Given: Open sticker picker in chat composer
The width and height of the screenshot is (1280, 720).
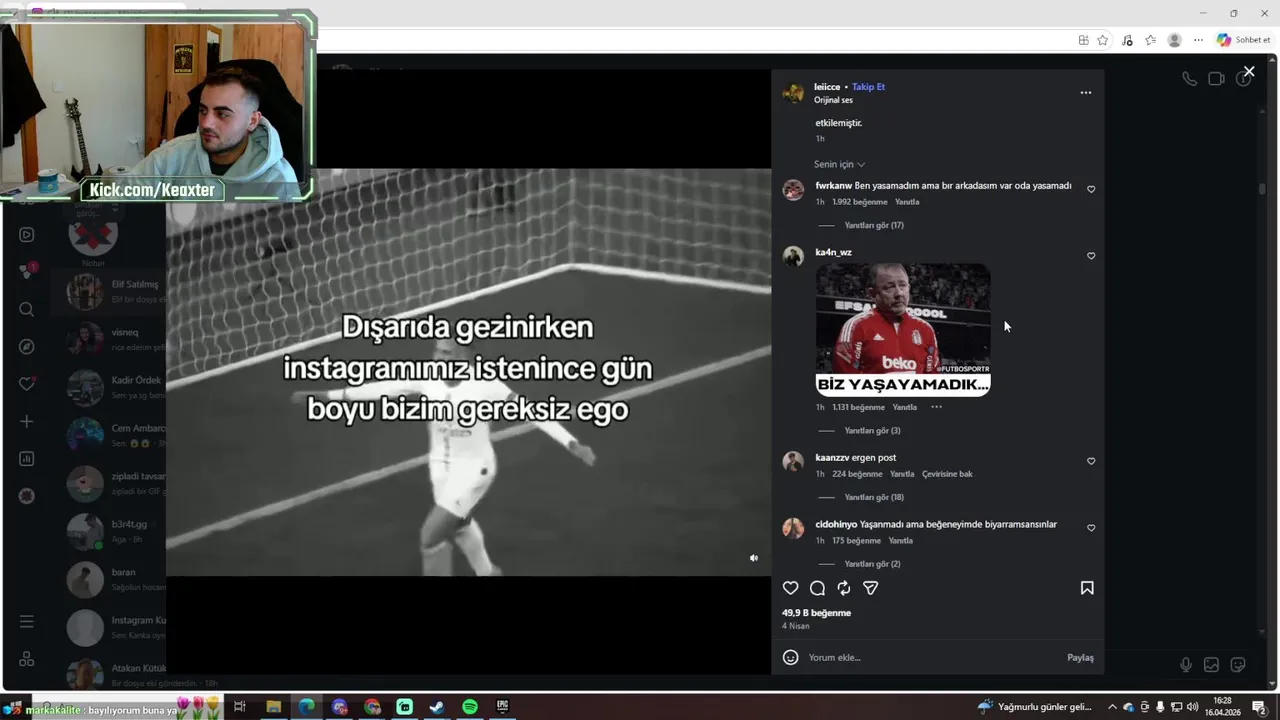Looking at the screenshot, I should (1238, 664).
